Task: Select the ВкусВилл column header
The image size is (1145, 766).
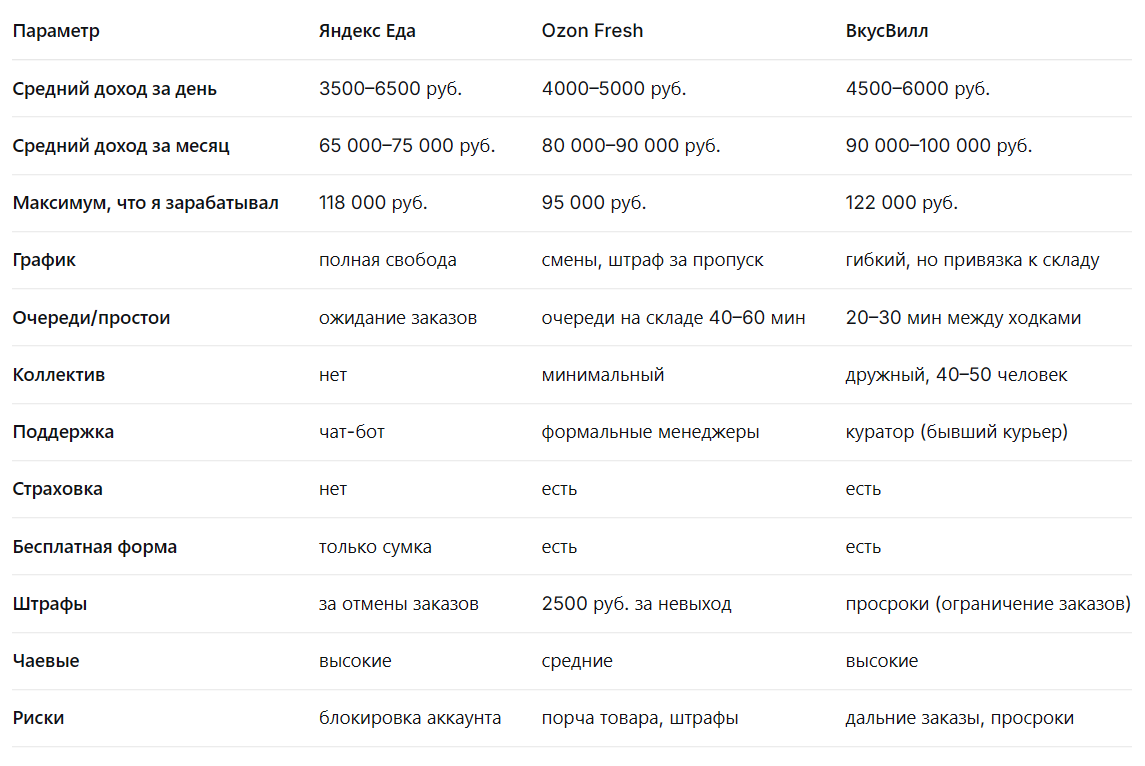Action: [x=886, y=31]
